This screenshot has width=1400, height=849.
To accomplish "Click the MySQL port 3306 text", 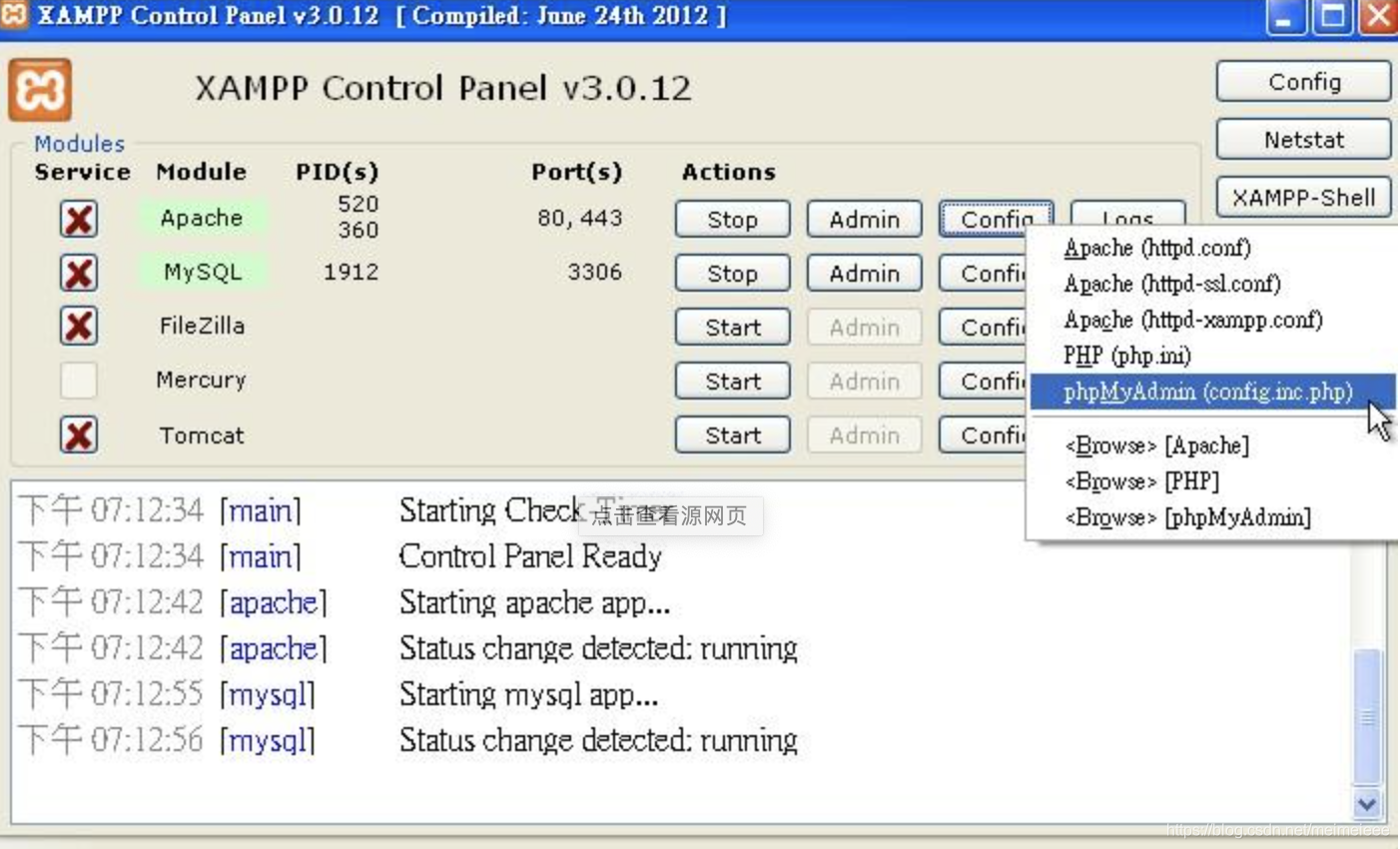I will point(594,272).
